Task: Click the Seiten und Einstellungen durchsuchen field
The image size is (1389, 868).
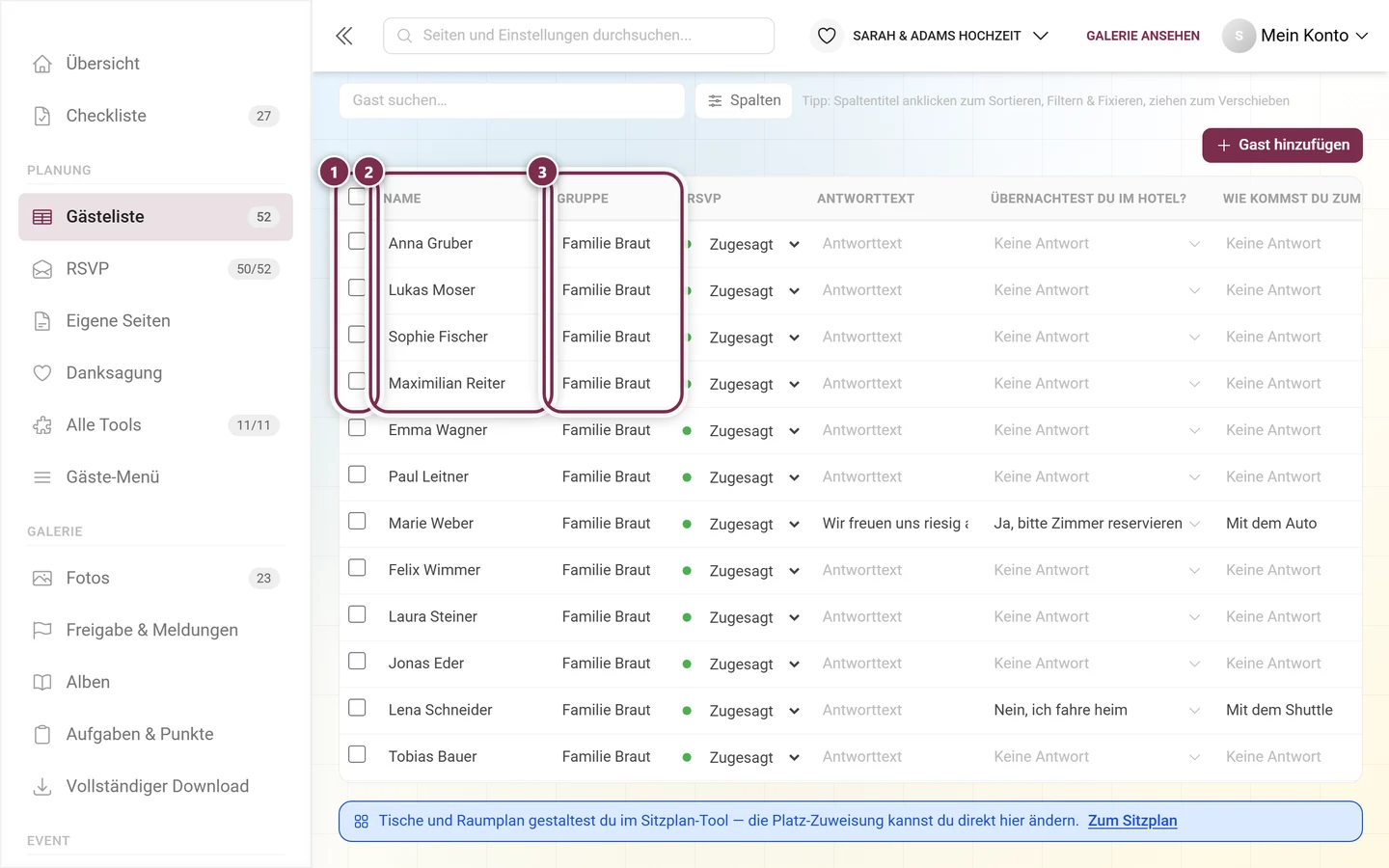Action: pos(579,36)
